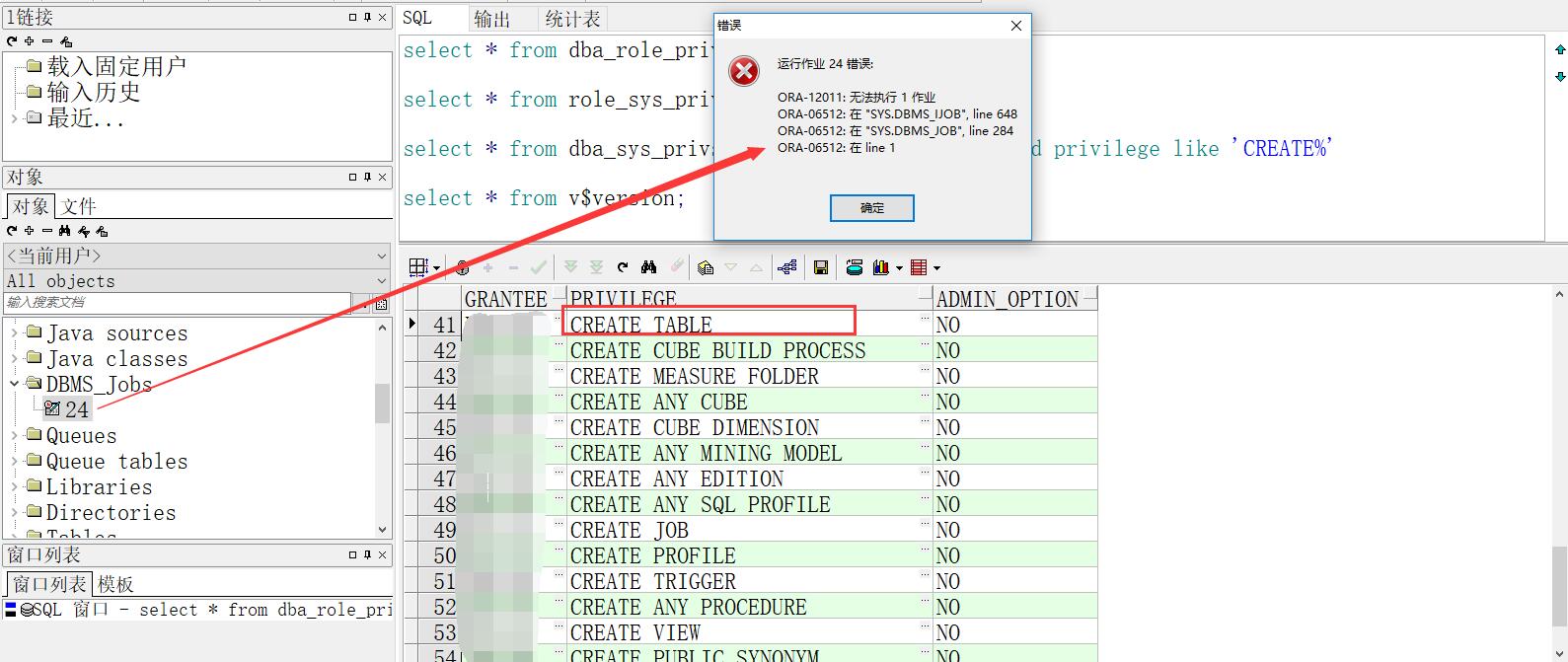Click the previous record up-triangle icon
The width and height of the screenshot is (1568, 662).
click(x=756, y=267)
